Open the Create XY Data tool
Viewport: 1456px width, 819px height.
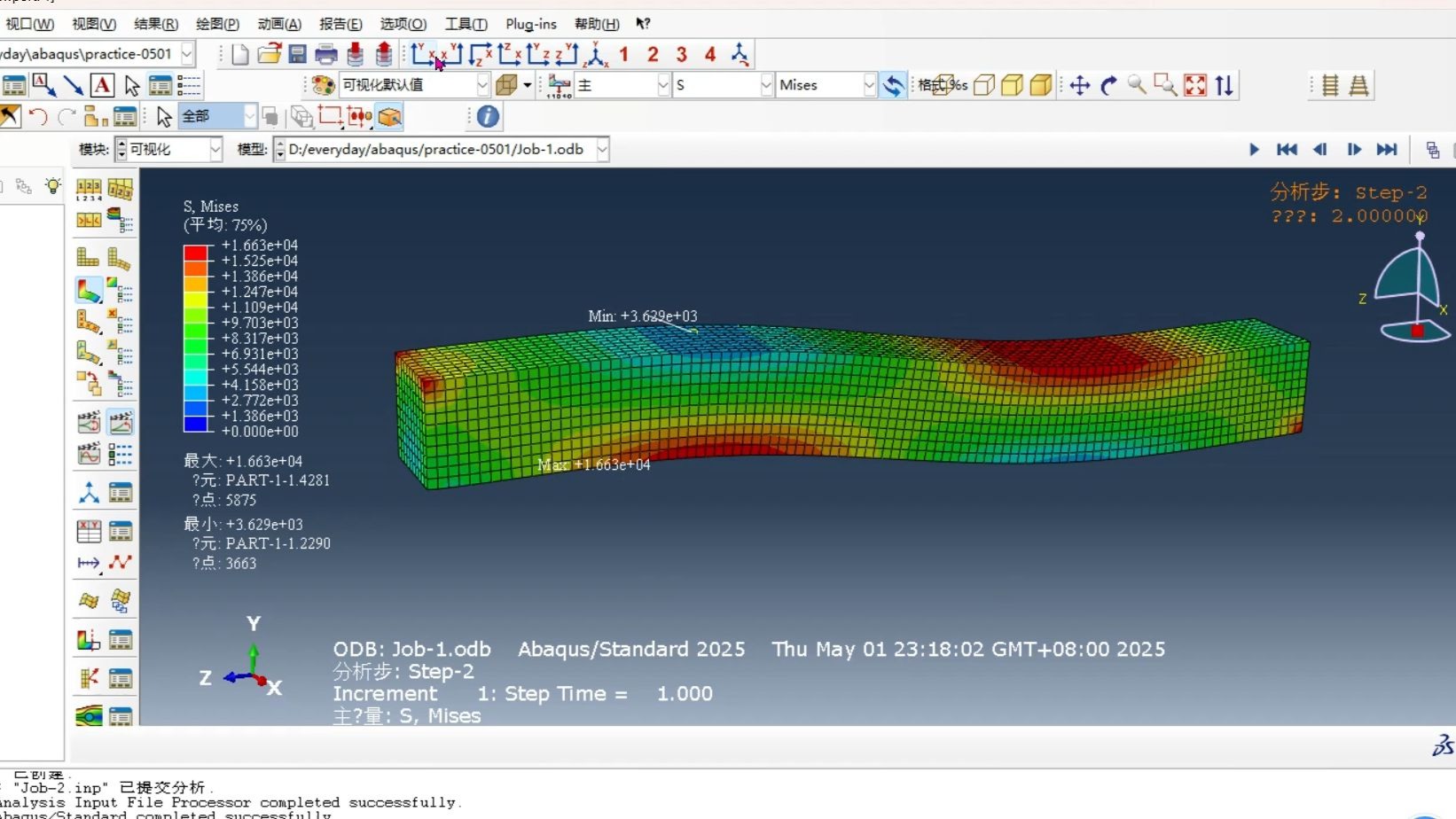click(x=89, y=531)
